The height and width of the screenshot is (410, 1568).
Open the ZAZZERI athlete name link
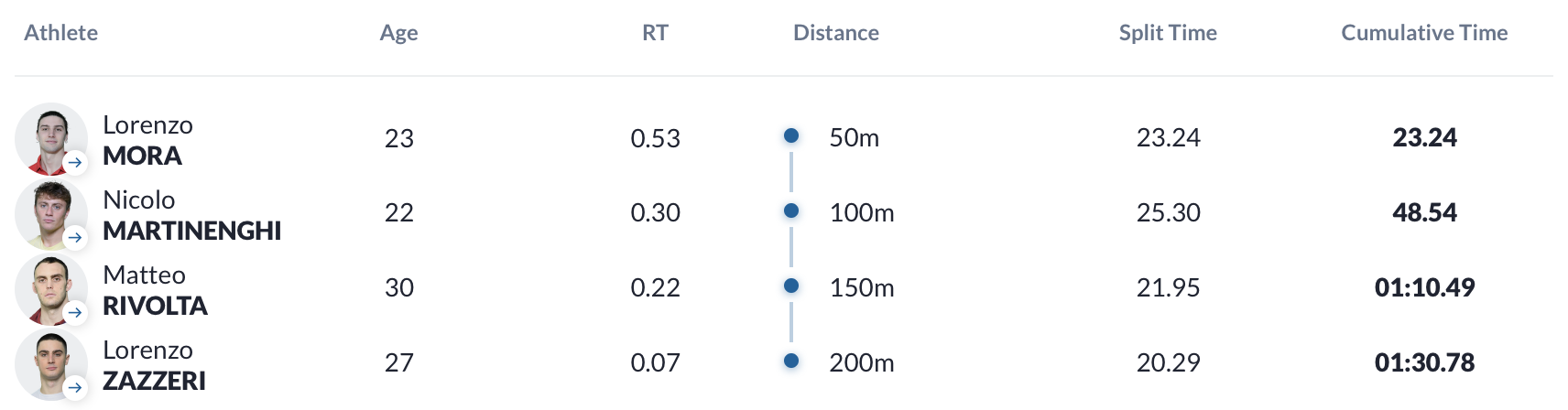click(x=154, y=381)
